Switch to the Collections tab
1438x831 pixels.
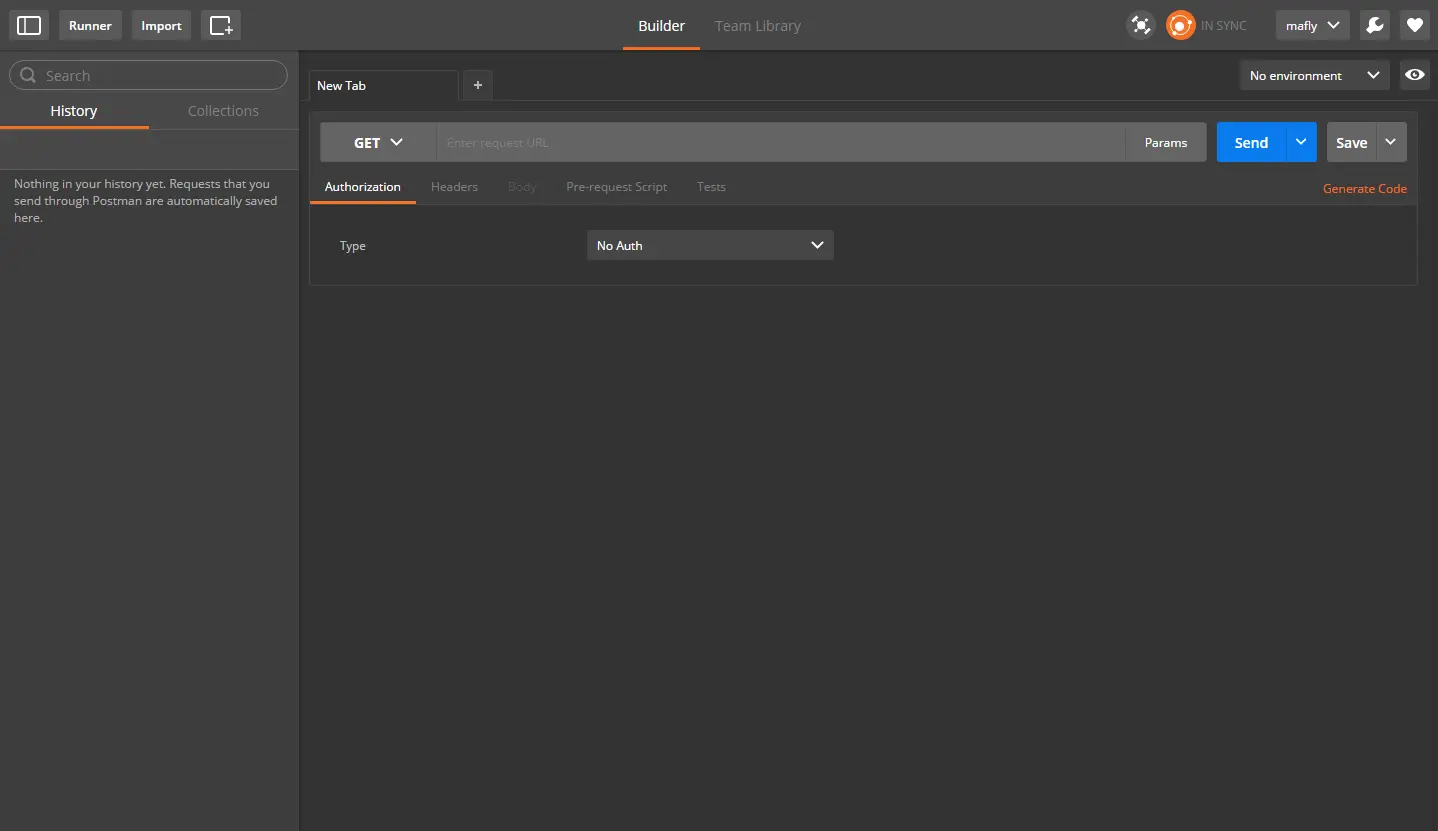(223, 110)
